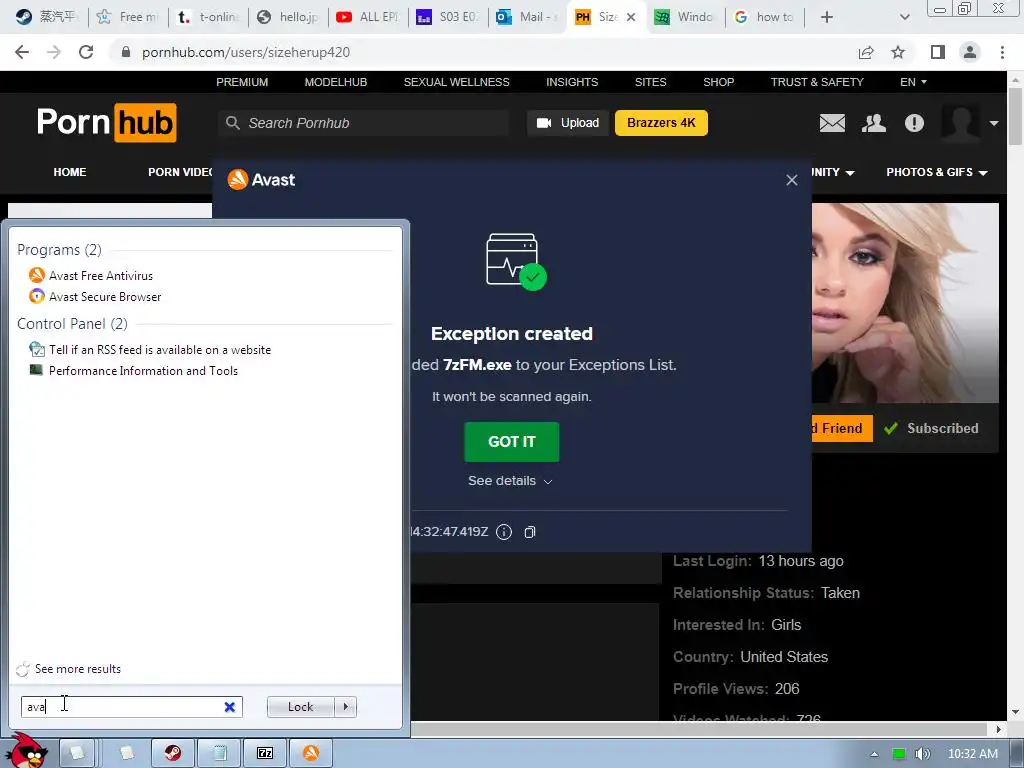Click the site logo

click(106, 122)
